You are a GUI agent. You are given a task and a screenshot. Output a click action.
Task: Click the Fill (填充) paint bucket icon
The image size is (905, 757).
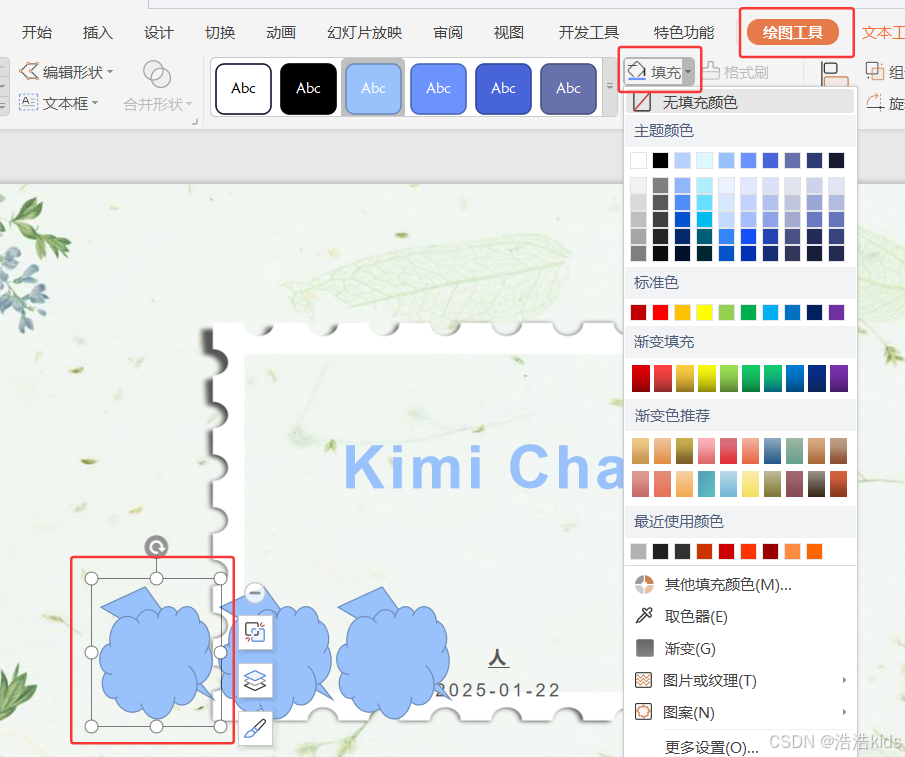[636, 72]
